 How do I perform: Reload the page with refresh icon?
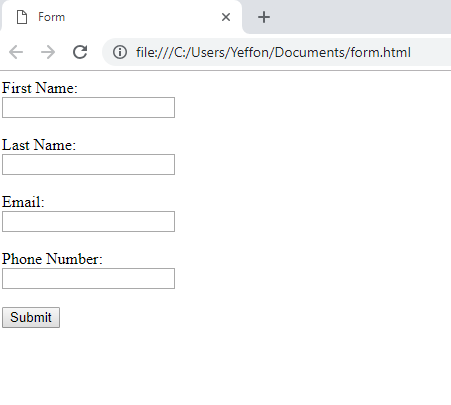point(80,52)
